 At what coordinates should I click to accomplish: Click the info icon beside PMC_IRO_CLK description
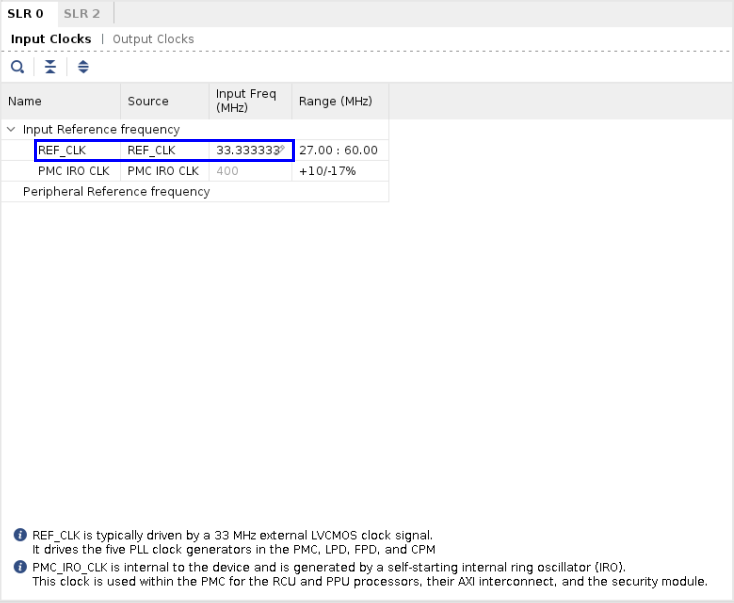[x=20, y=567]
